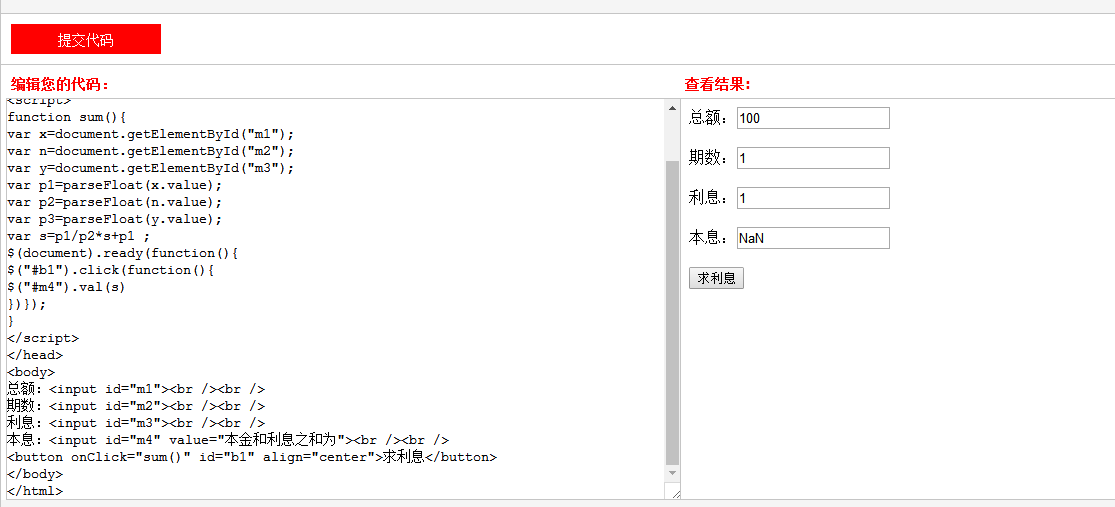This screenshot has height=507, width=1115.
Task: Click the line 'var p2=parseFloat(n.value);'
Action: 114,202
